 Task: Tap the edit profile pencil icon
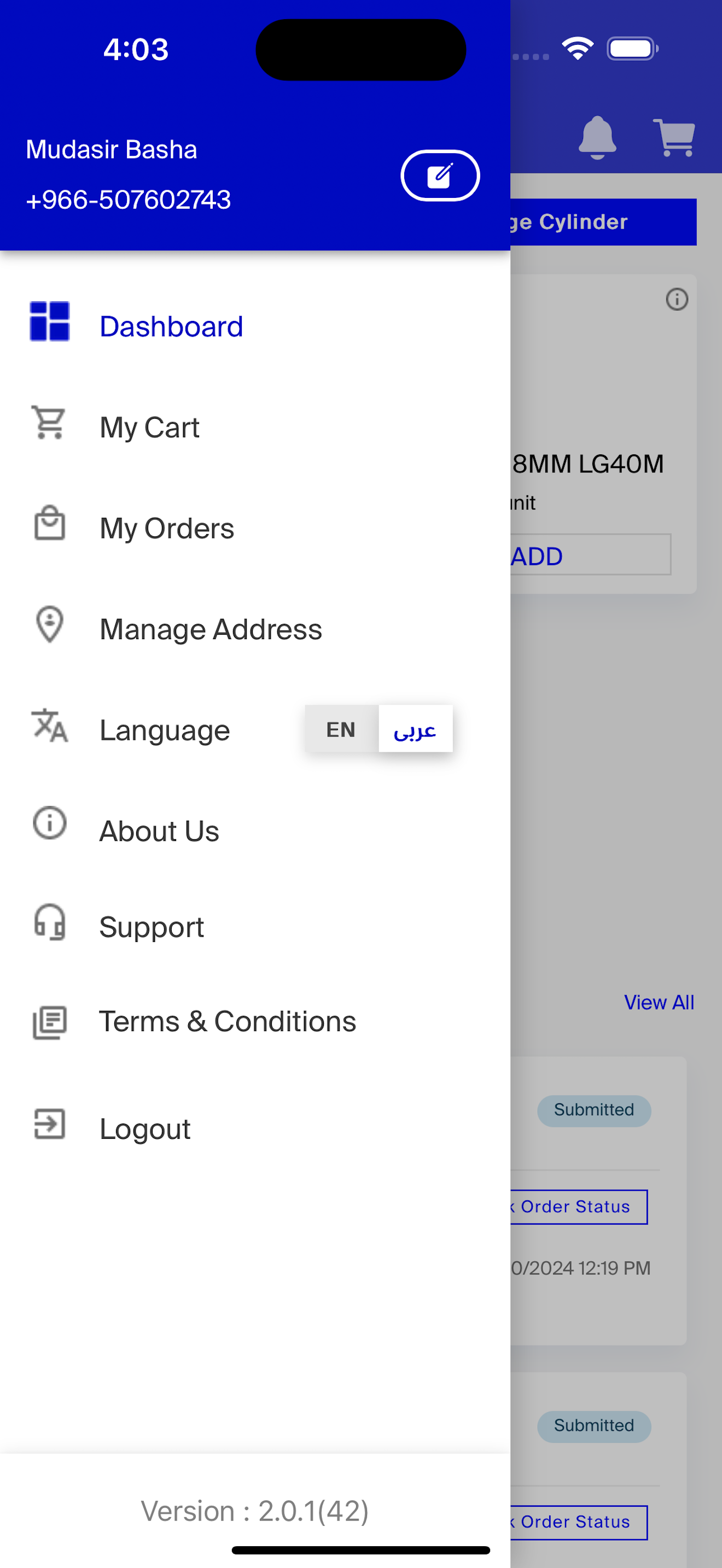(440, 175)
